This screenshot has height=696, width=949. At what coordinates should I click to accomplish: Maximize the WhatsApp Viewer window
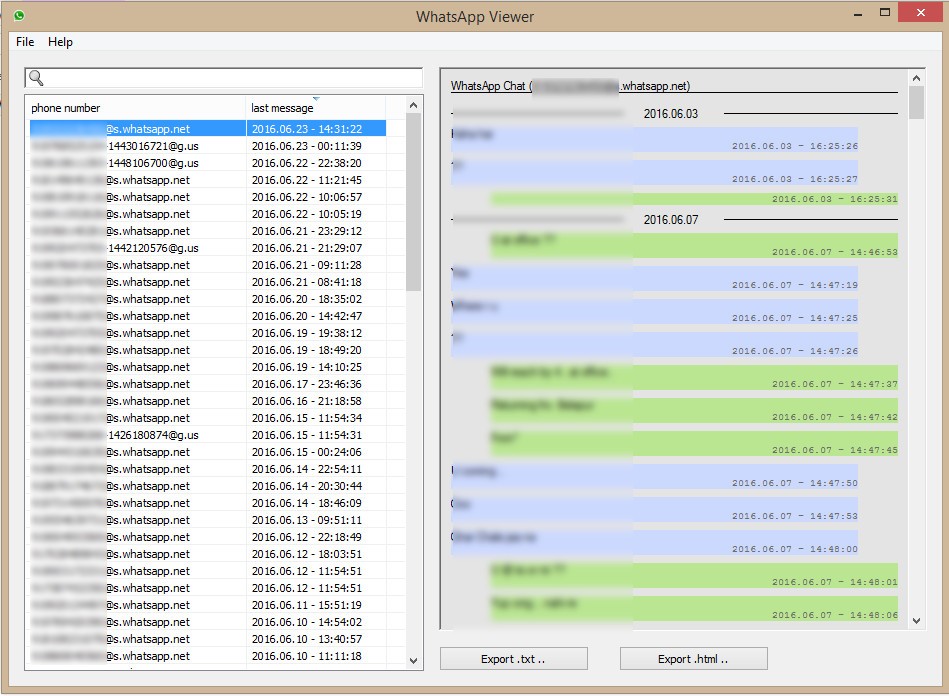(885, 13)
